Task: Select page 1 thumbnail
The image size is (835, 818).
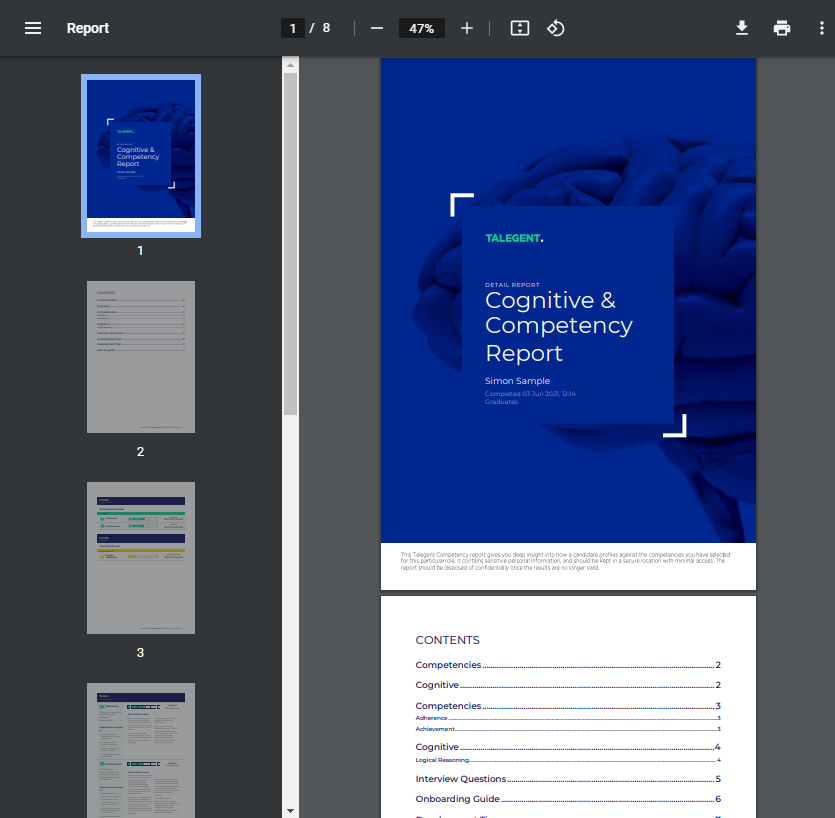Action: point(141,156)
